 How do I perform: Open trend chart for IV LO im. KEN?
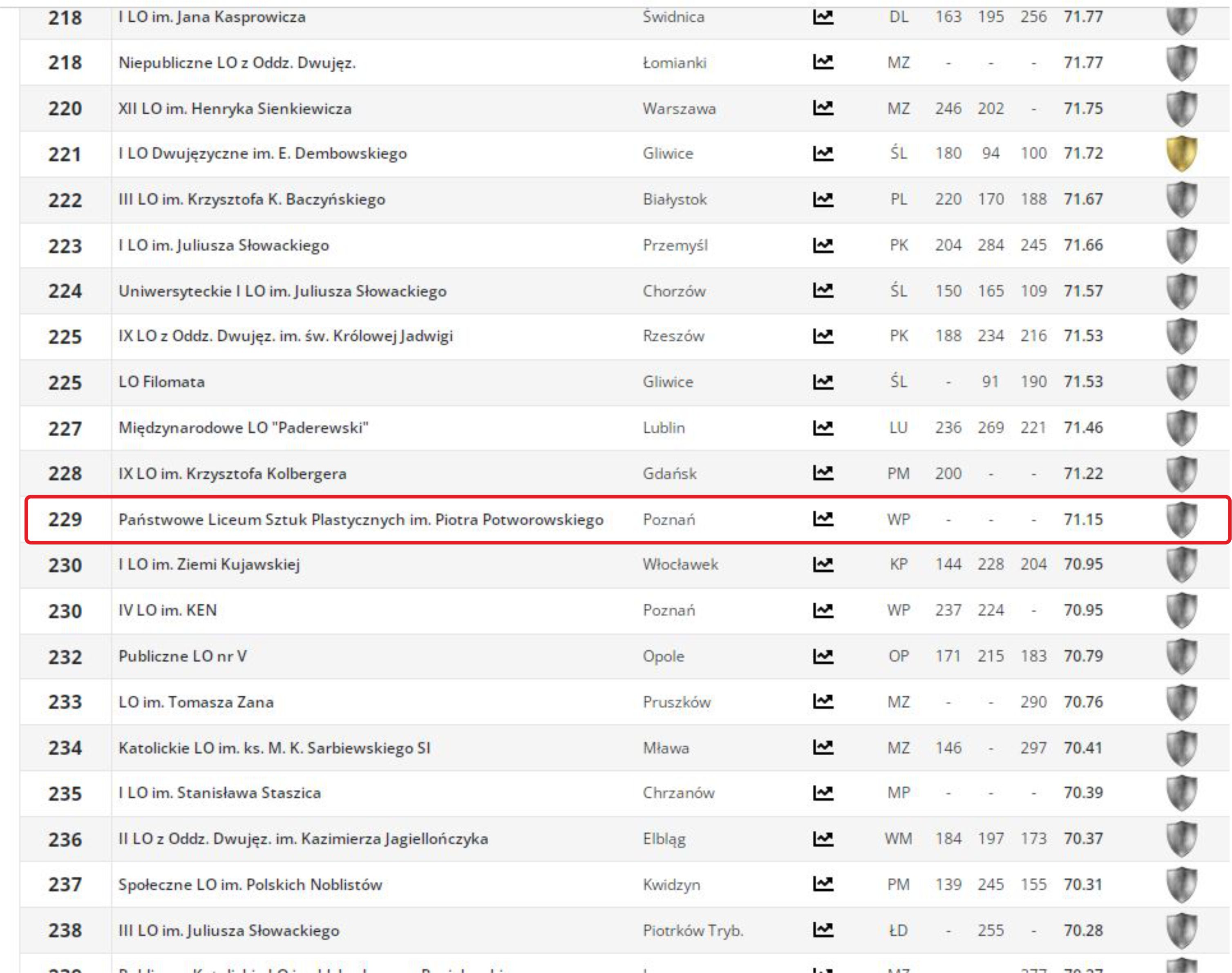[823, 610]
